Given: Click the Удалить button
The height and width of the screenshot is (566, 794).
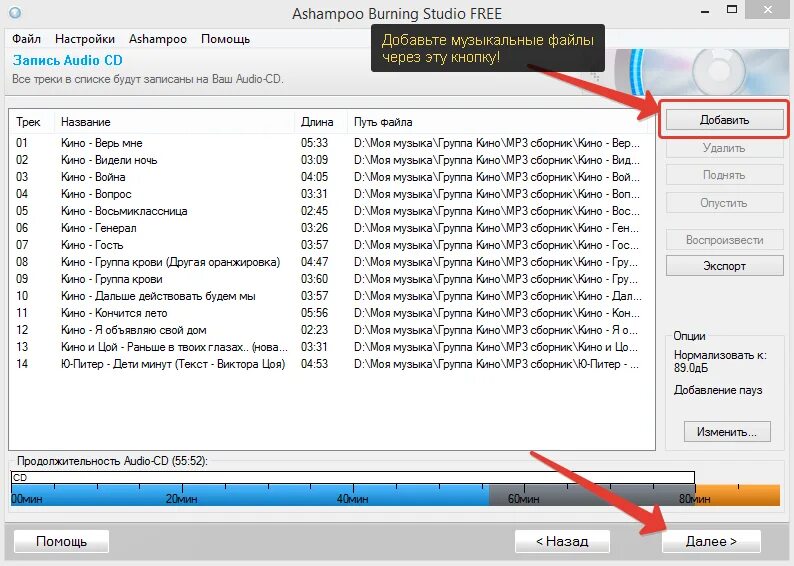Looking at the screenshot, I should 724,148.
